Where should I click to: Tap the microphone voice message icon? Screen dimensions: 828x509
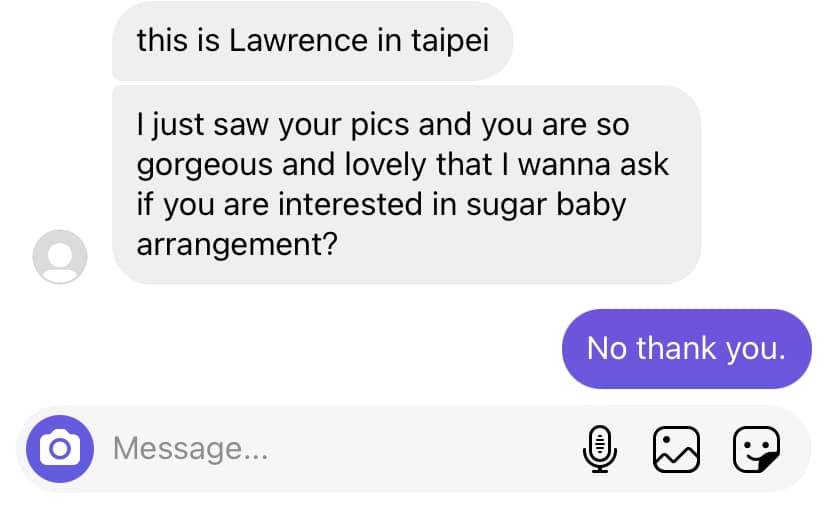point(599,448)
